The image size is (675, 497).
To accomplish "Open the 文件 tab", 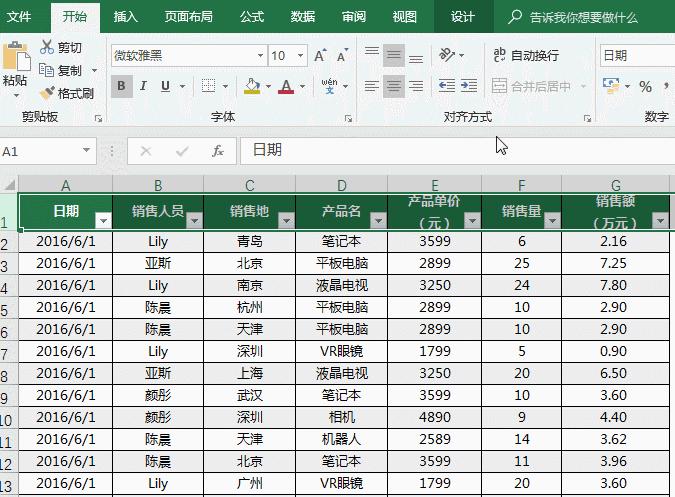I will pyautogui.click(x=19, y=17).
